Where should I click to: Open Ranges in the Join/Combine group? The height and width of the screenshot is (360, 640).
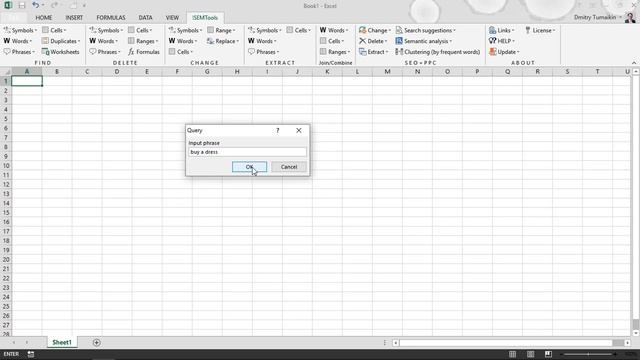pyautogui.click(x=335, y=52)
